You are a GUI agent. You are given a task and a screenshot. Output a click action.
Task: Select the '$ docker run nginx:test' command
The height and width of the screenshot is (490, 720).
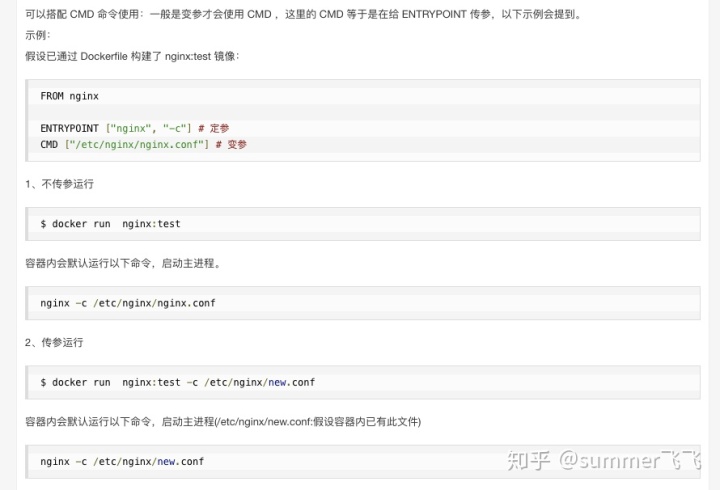click(x=110, y=224)
